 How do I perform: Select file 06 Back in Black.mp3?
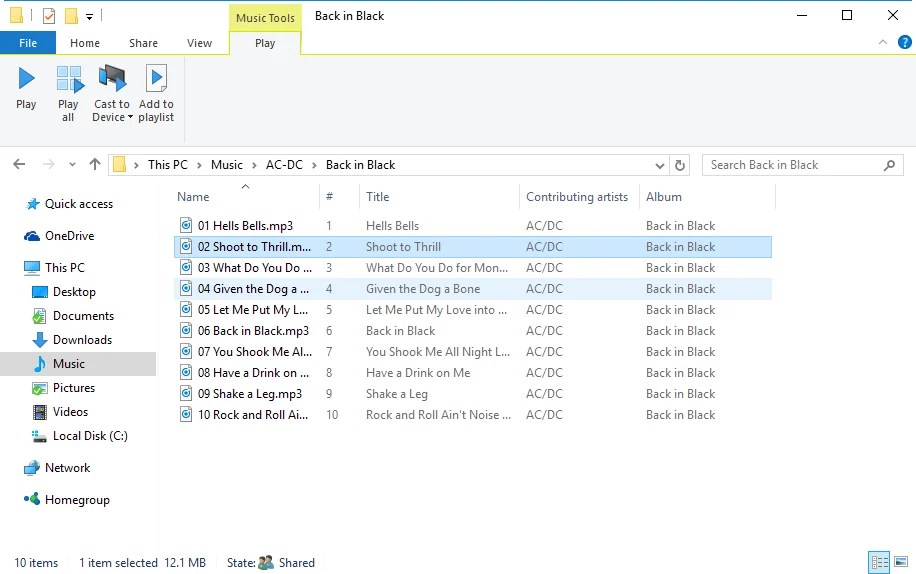point(253,331)
